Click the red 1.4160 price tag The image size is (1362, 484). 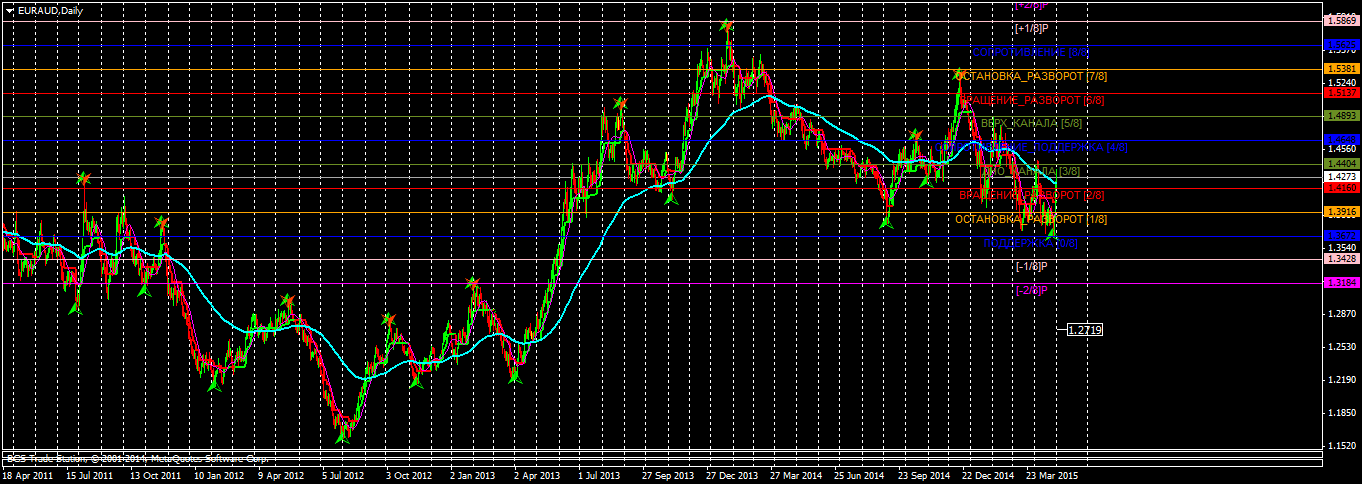1341,187
